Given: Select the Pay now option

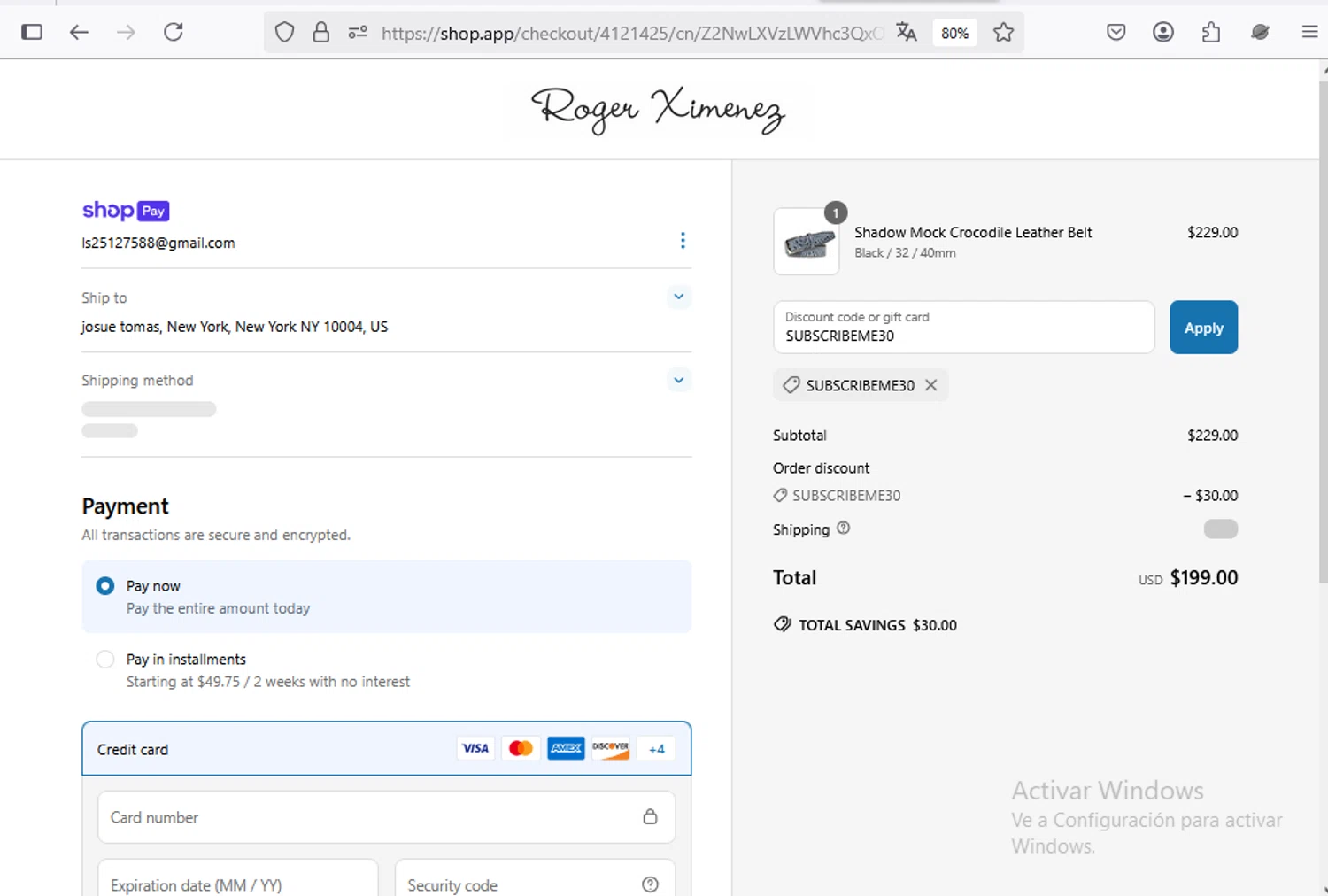Looking at the screenshot, I should (105, 586).
